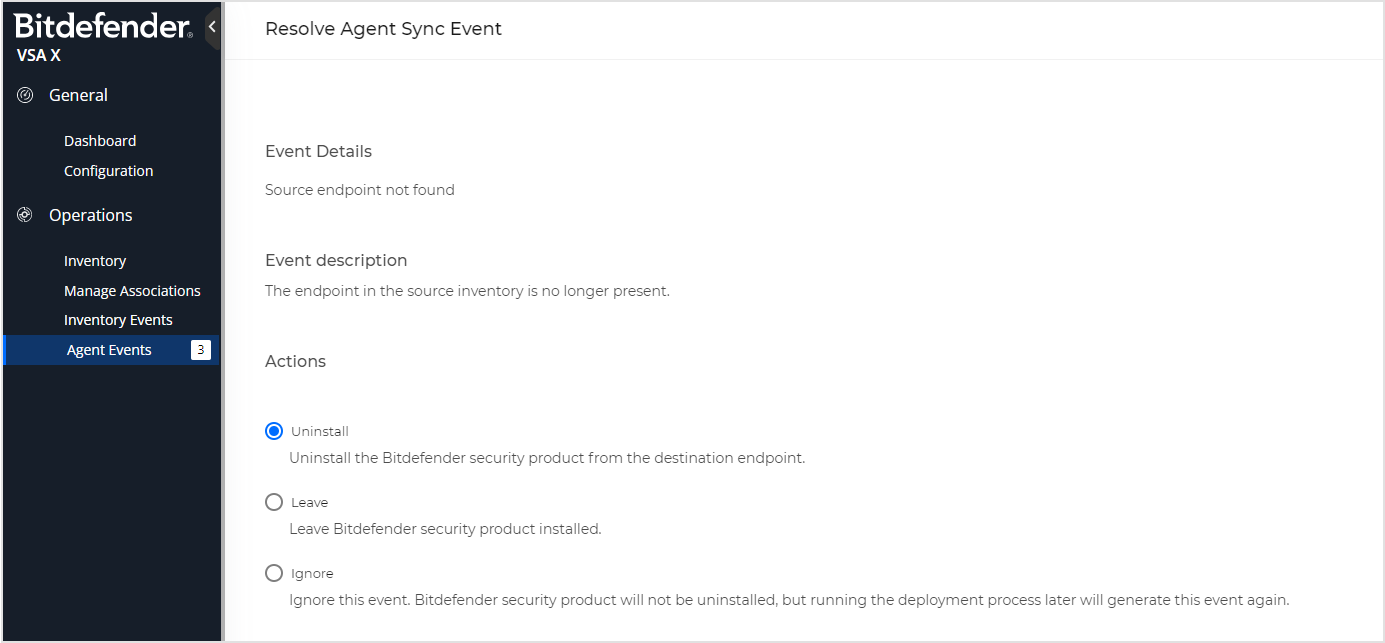Screen dimensions: 1385x643
Task: Click the Agent Events counter badge showing 3
Action: [199, 350]
